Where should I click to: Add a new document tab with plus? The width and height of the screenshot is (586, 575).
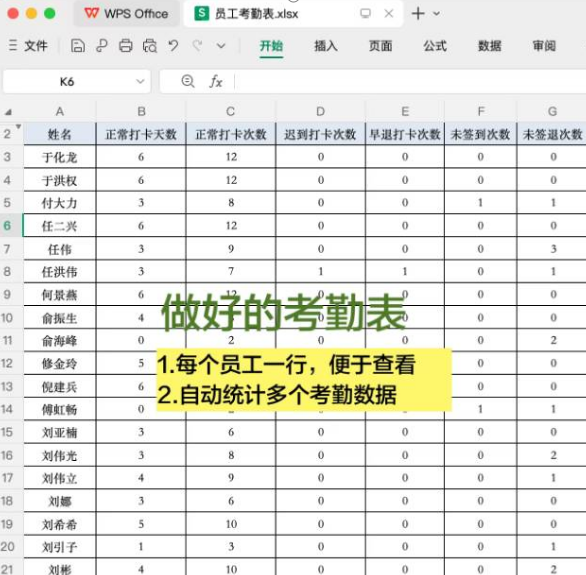tap(418, 14)
